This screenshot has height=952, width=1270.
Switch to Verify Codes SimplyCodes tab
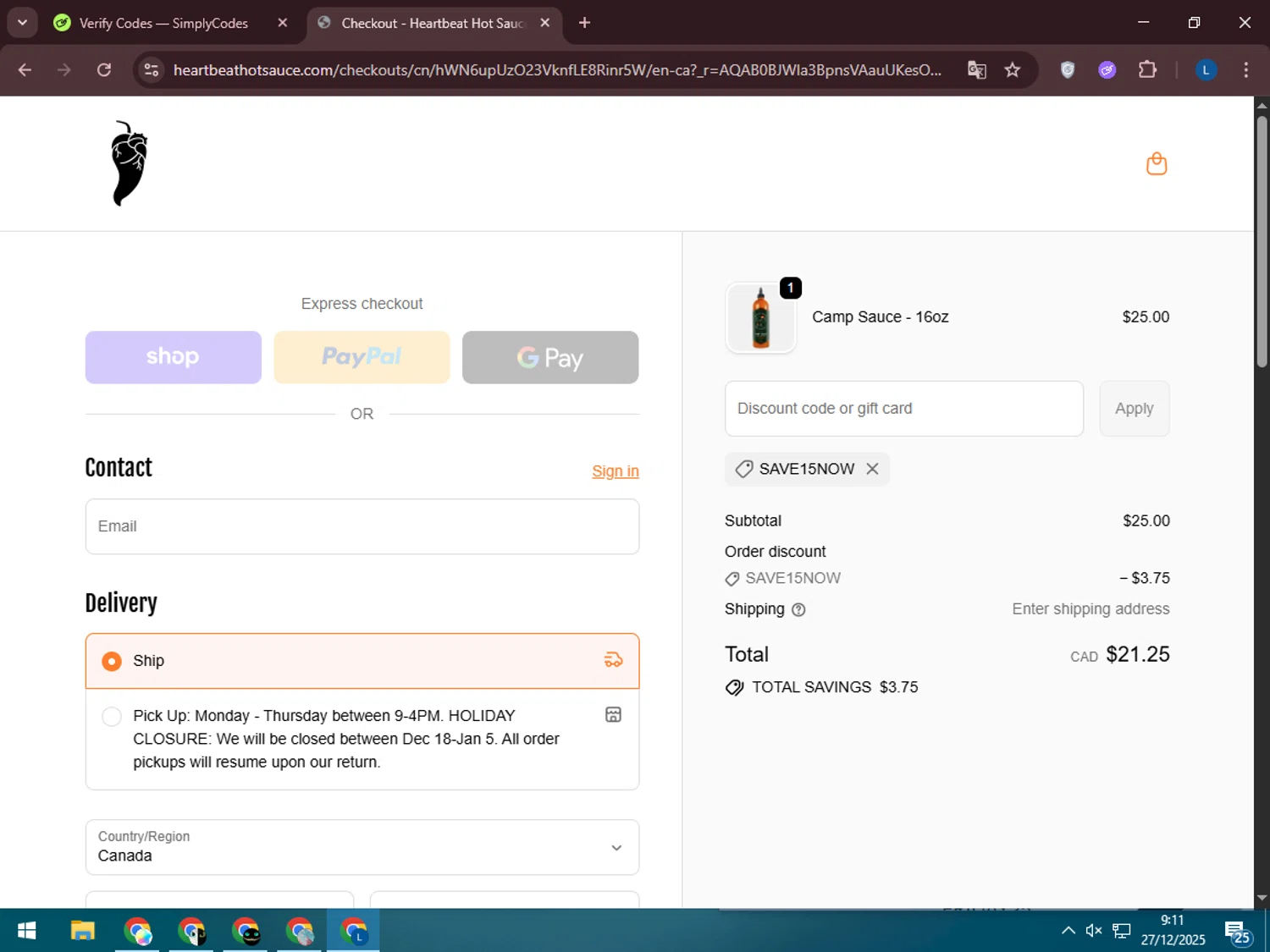[163, 23]
